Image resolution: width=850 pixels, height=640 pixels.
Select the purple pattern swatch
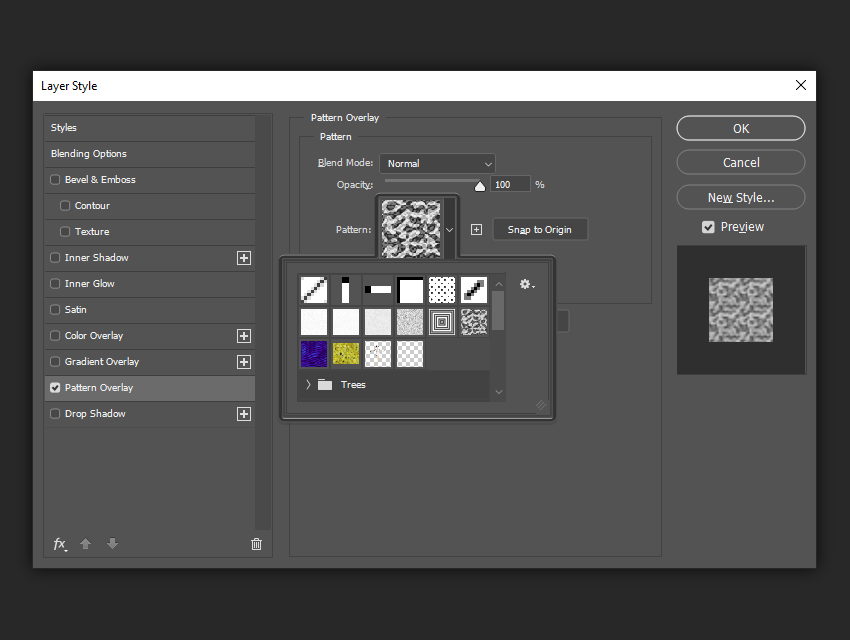point(314,354)
